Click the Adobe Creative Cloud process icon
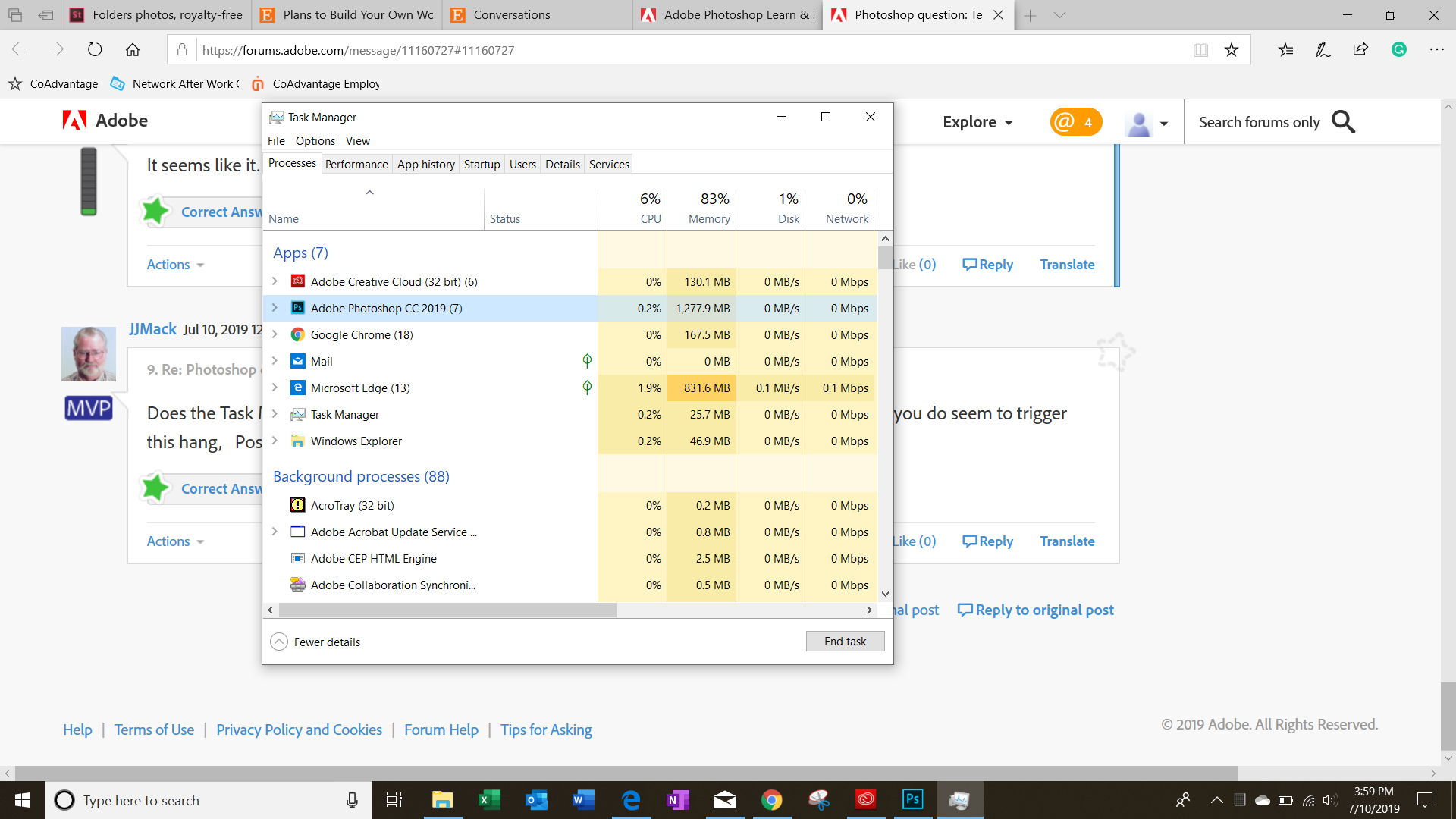 298,281
